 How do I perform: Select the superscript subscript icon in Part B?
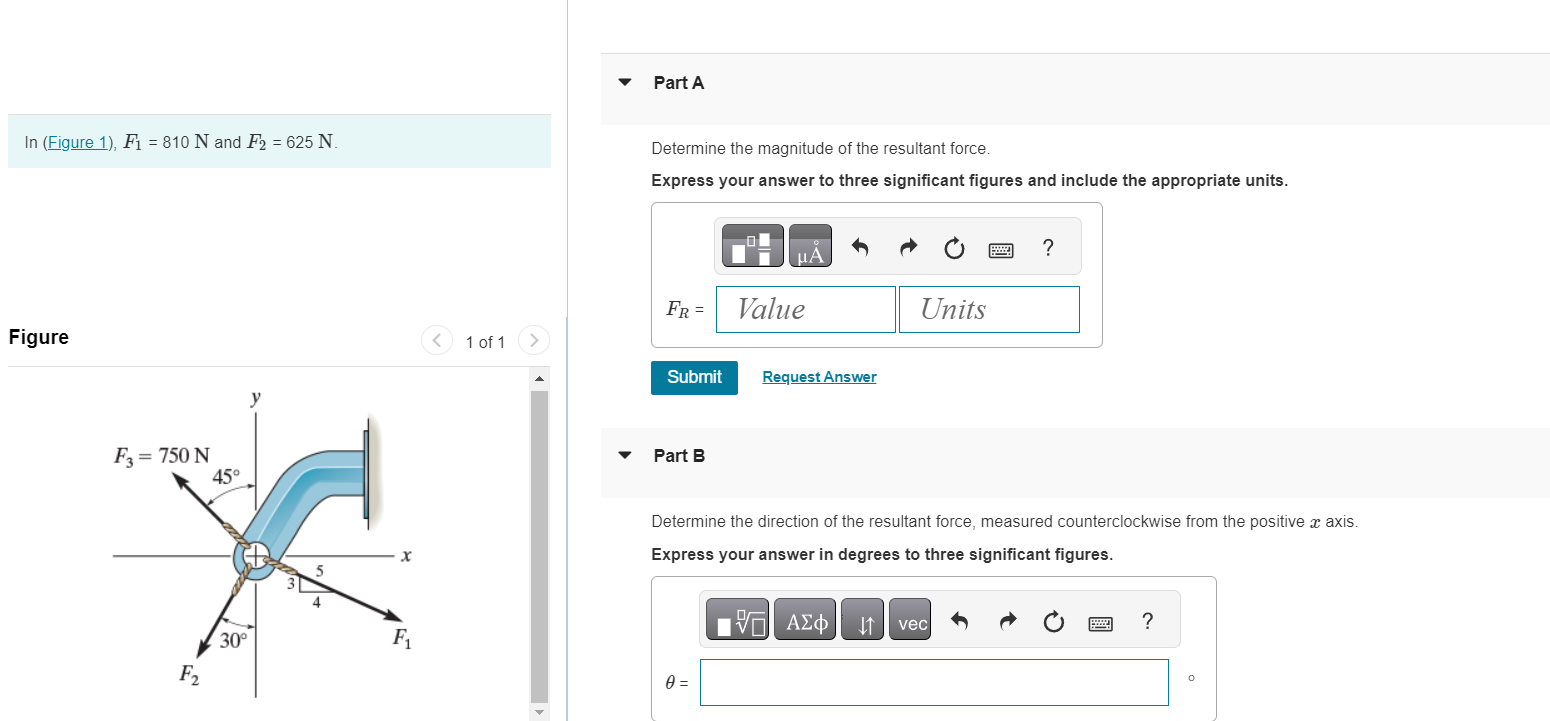click(862, 619)
